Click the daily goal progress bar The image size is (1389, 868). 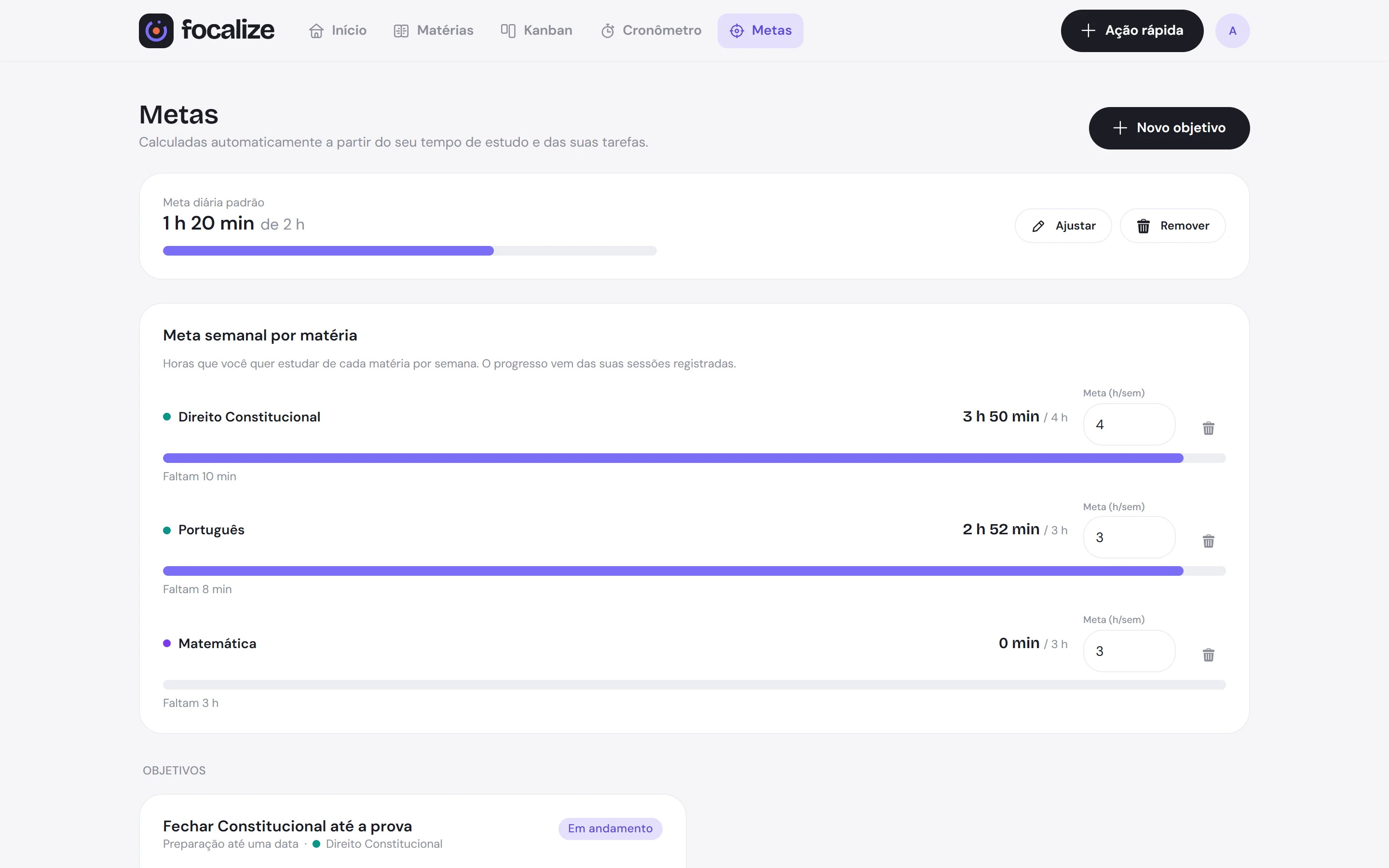(410, 251)
